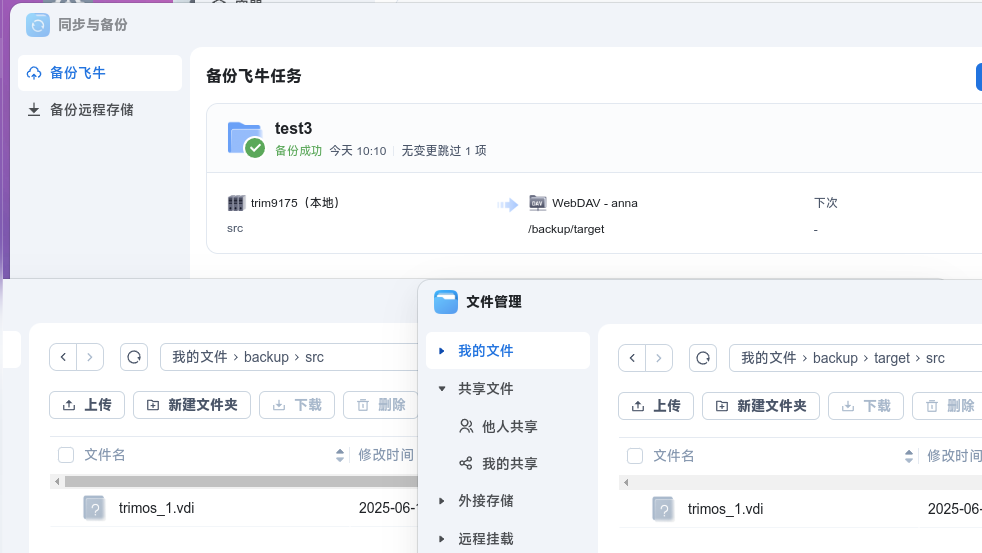Click the trim9175 local NAS device icon
This screenshot has width=982, height=553.
point(235,203)
